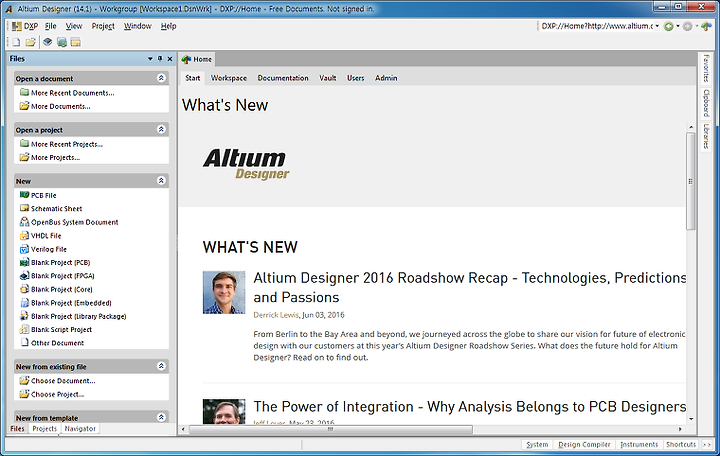This screenshot has width=720, height=456.
Task: Select the Start page tab
Action: (192, 78)
